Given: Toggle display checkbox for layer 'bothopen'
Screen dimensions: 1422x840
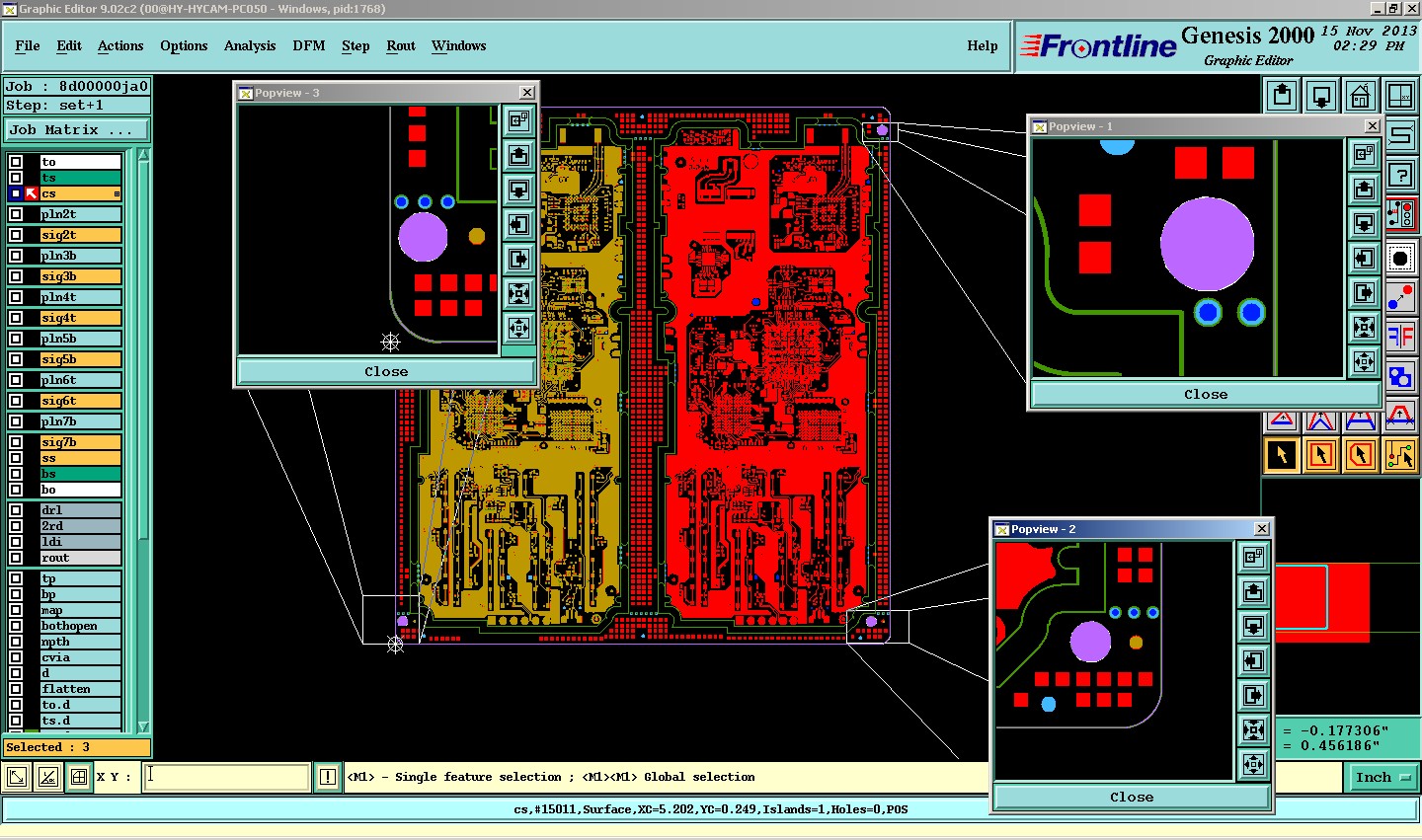Looking at the screenshot, I should click(x=16, y=626).
